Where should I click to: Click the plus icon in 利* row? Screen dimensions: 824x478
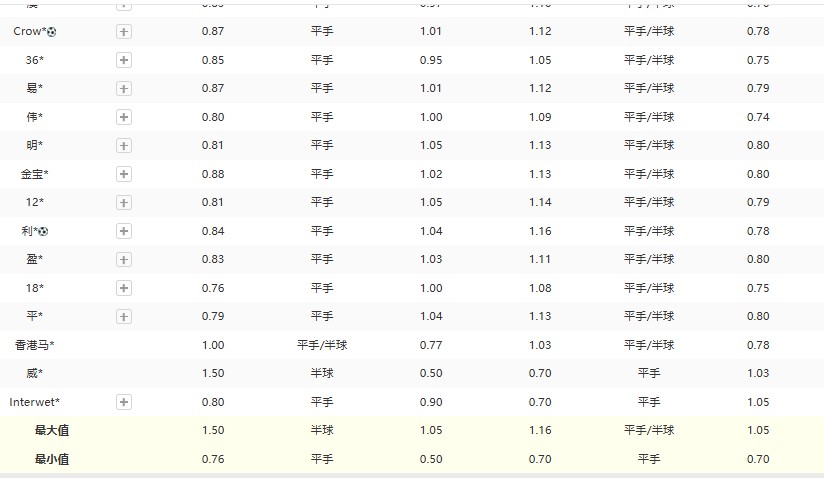124,231
